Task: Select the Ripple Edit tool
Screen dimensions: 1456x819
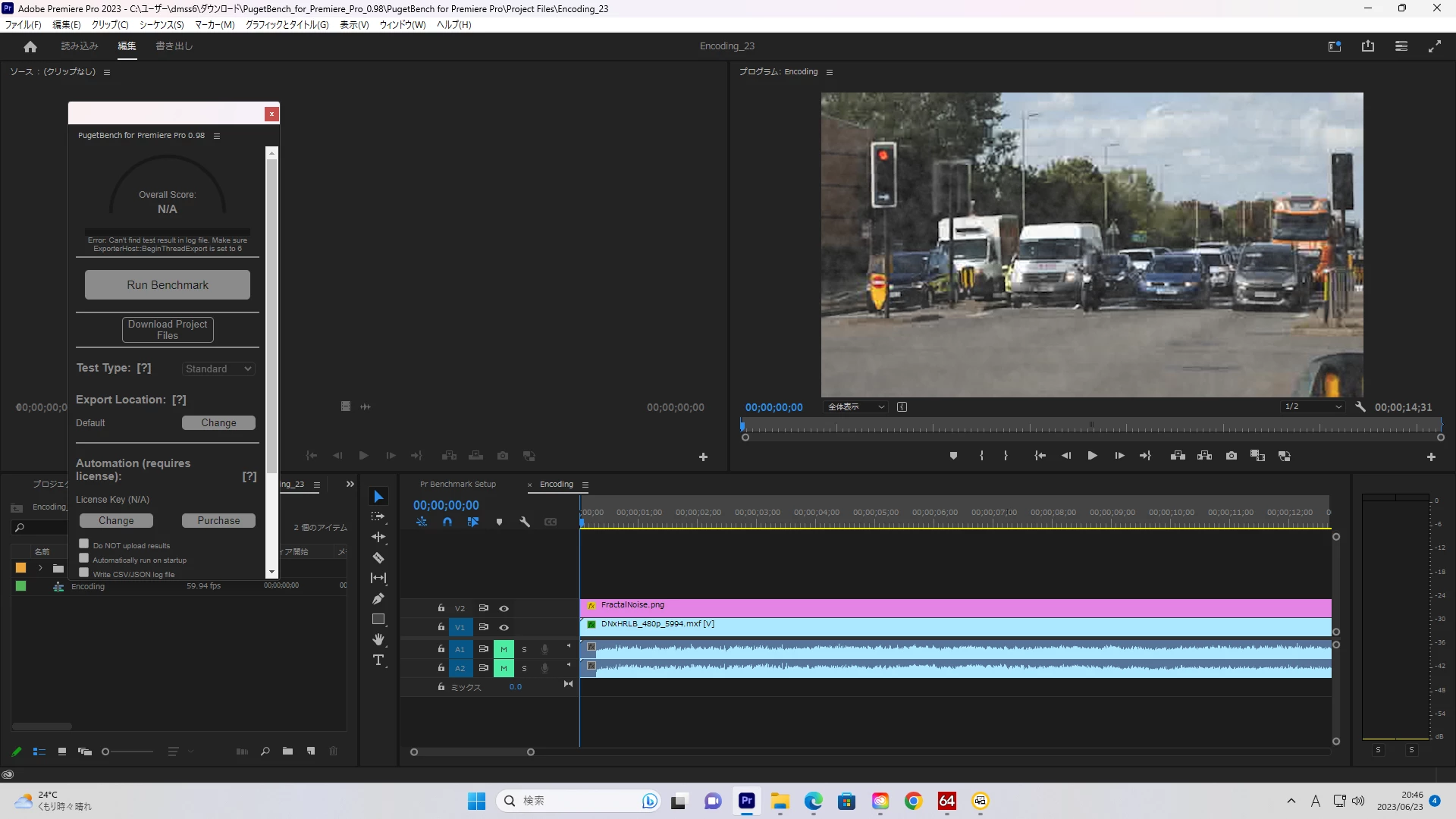Action: [x=378, y=537]
